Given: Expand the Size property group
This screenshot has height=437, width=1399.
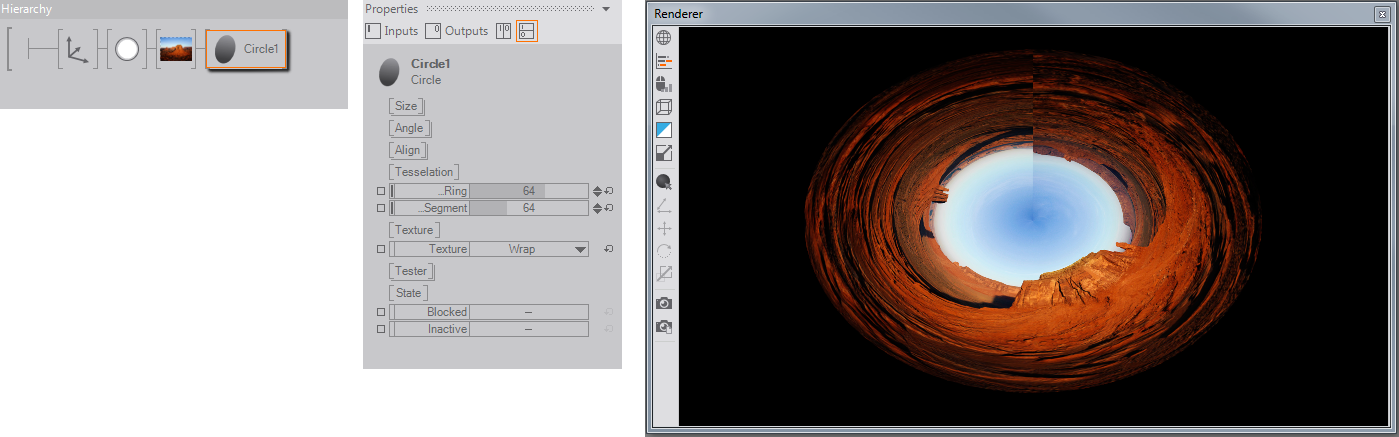Looking at the screenshot, I should 406,106.
